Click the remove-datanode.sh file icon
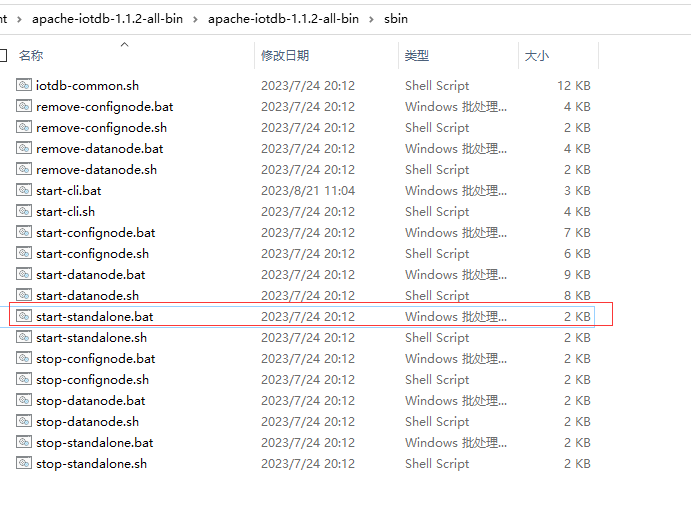 point(24,169)
